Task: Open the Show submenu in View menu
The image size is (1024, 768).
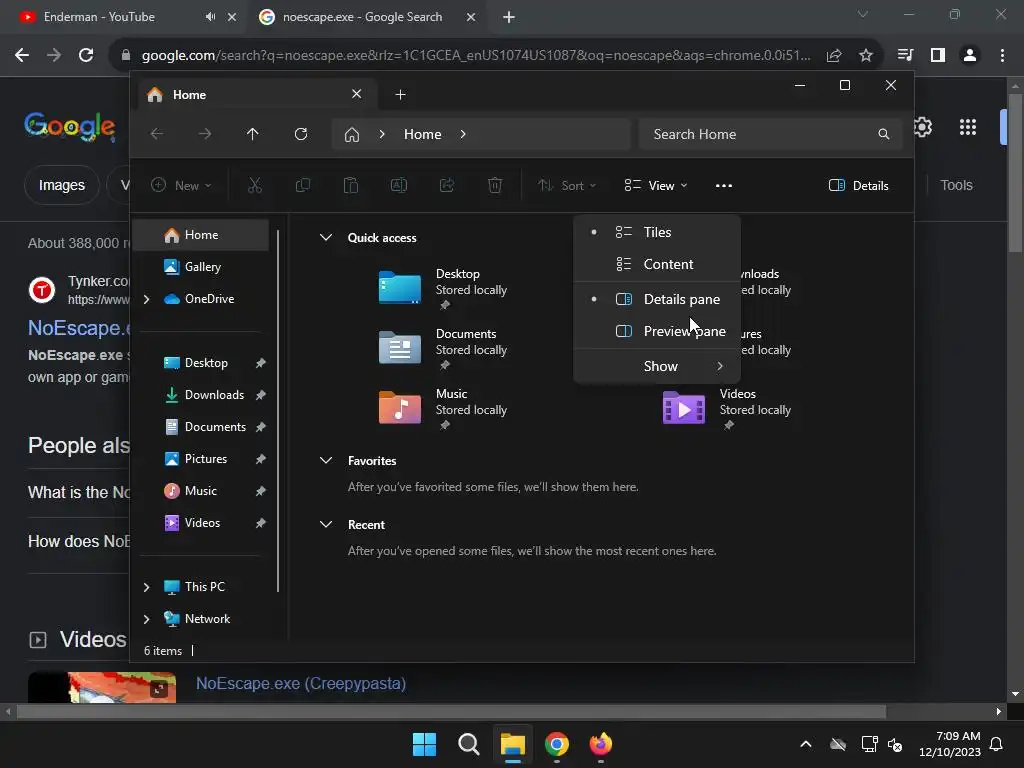Action: coord(657,366)
